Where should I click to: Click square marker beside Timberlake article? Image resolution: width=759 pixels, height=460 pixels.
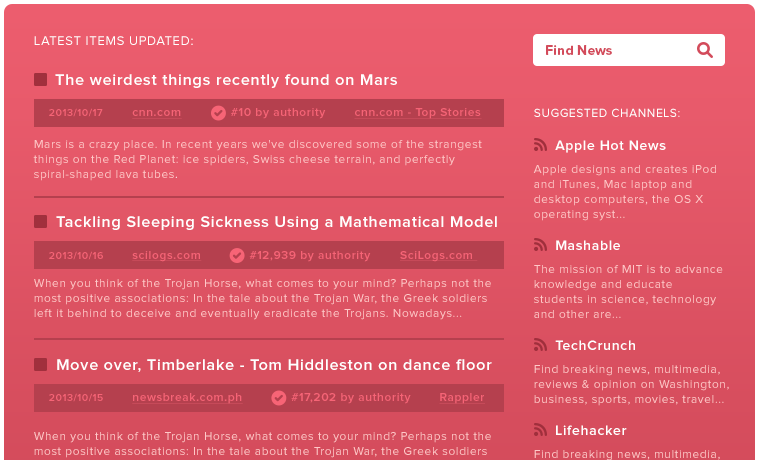click(41, 365)
